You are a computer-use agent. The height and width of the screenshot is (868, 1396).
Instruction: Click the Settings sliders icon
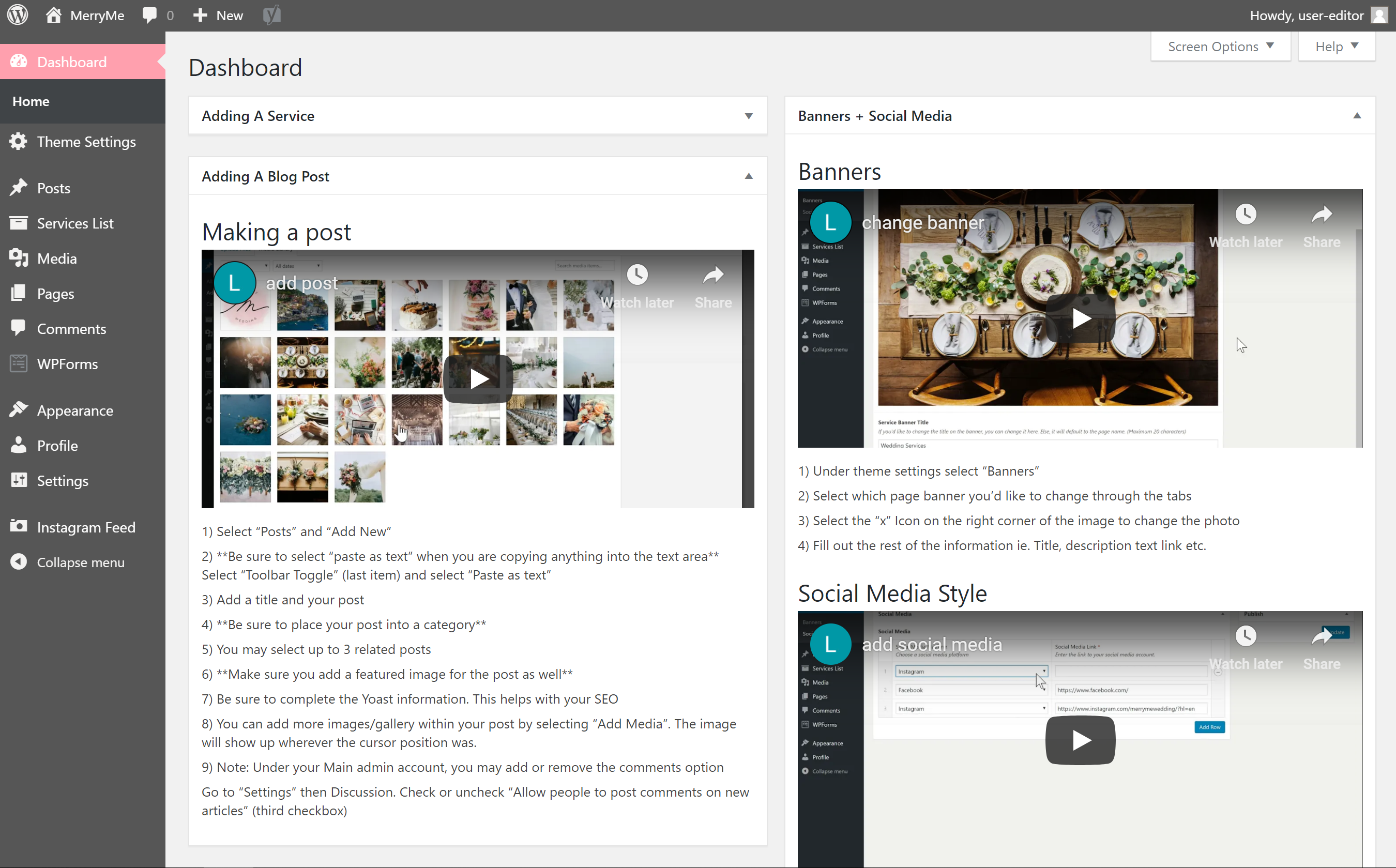point(19,480)
